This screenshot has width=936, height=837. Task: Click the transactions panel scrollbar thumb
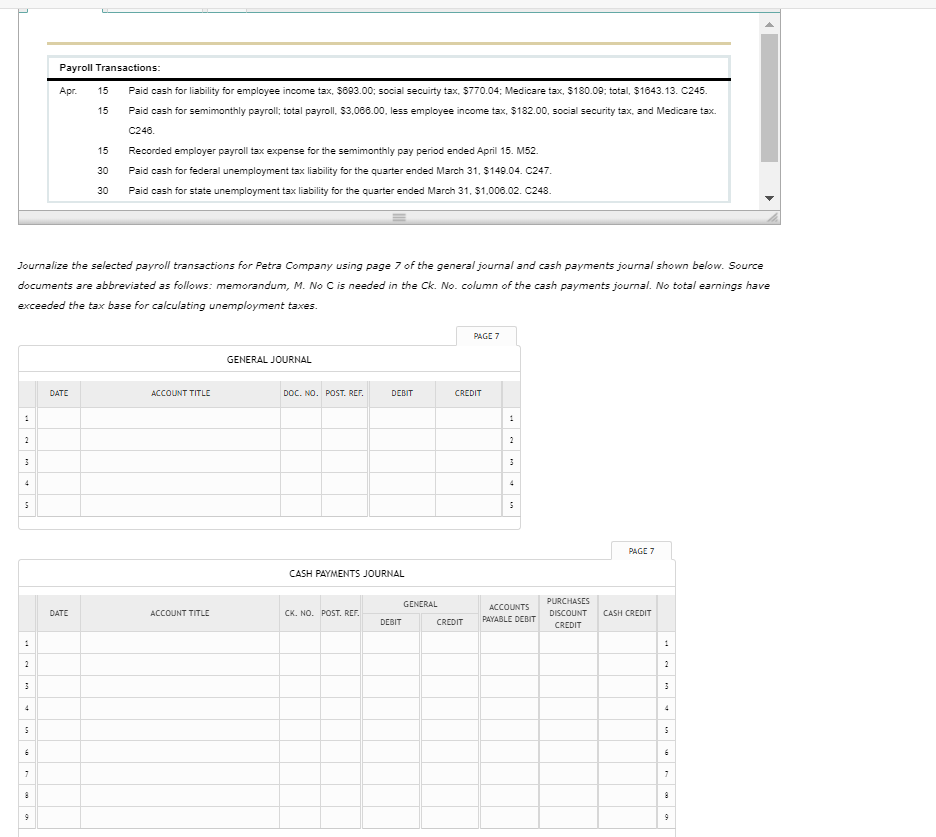click(x=769, y=98)
